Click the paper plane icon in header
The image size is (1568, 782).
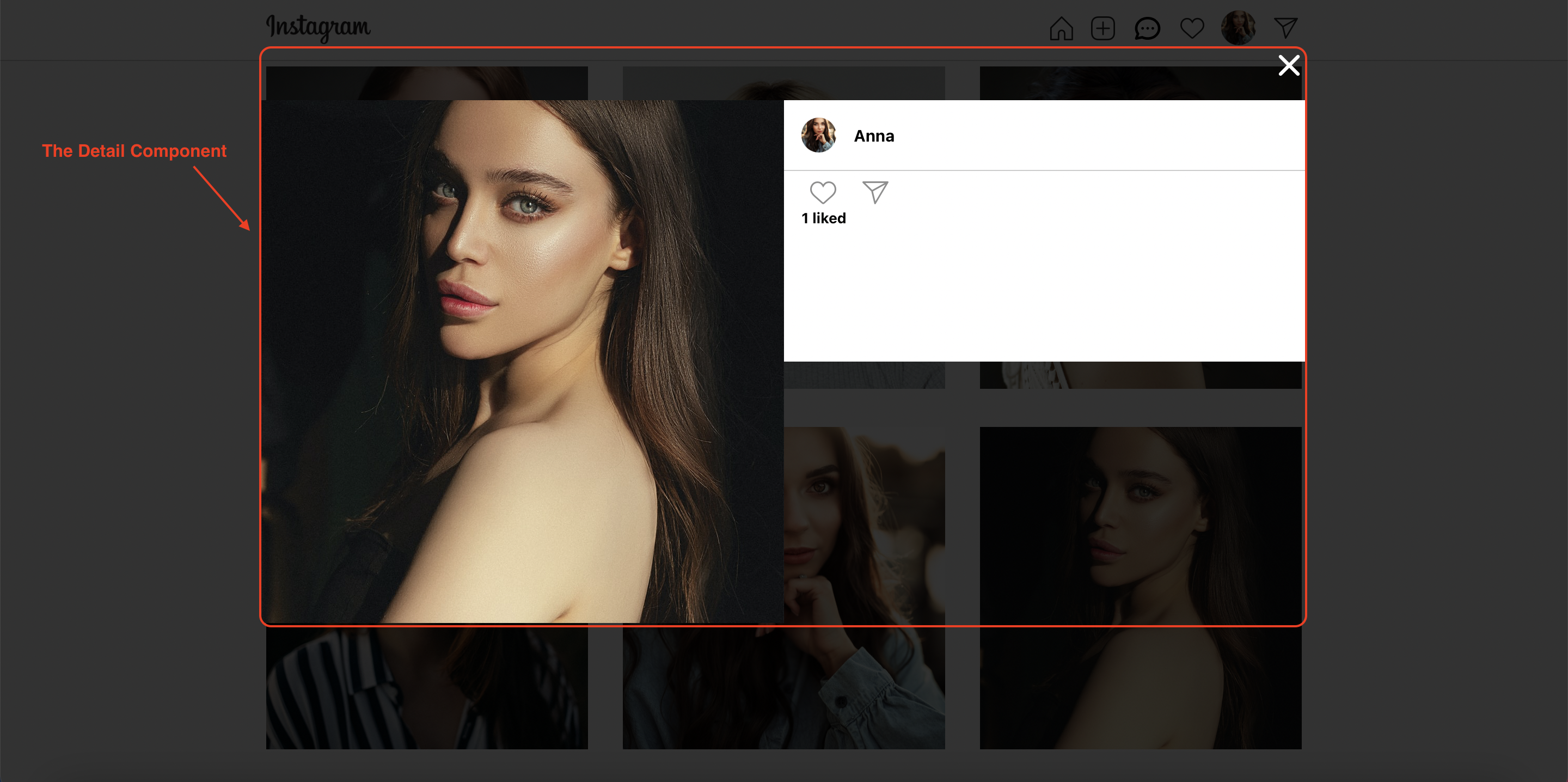pyautogui.click(x=1285, y=27)
